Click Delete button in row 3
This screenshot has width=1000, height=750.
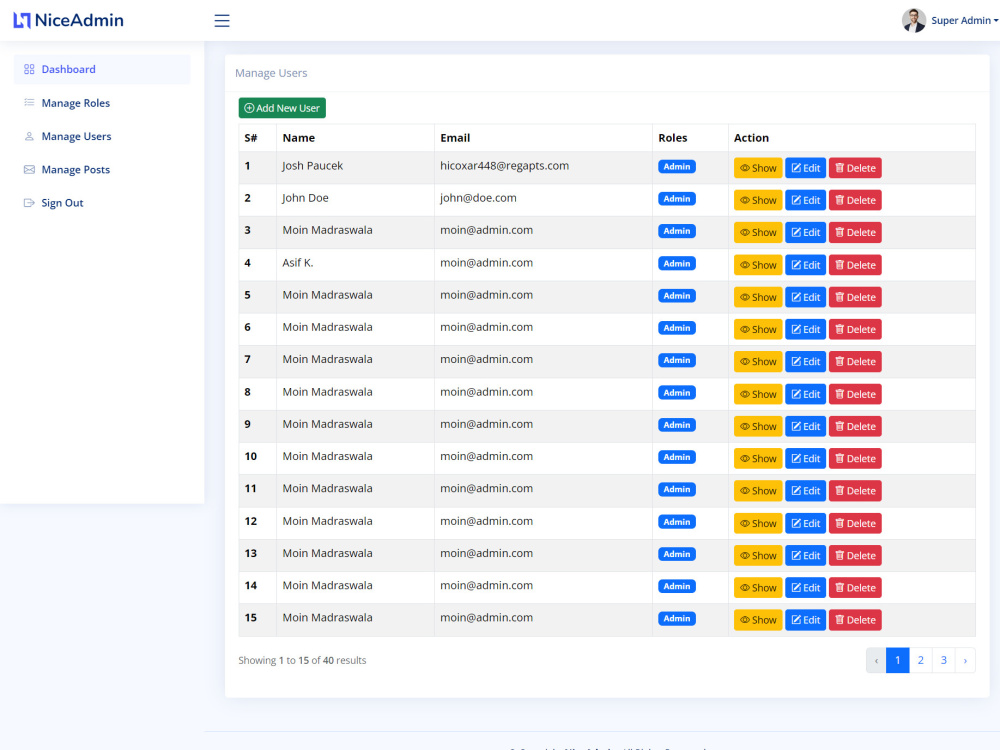tap(855, 232)
